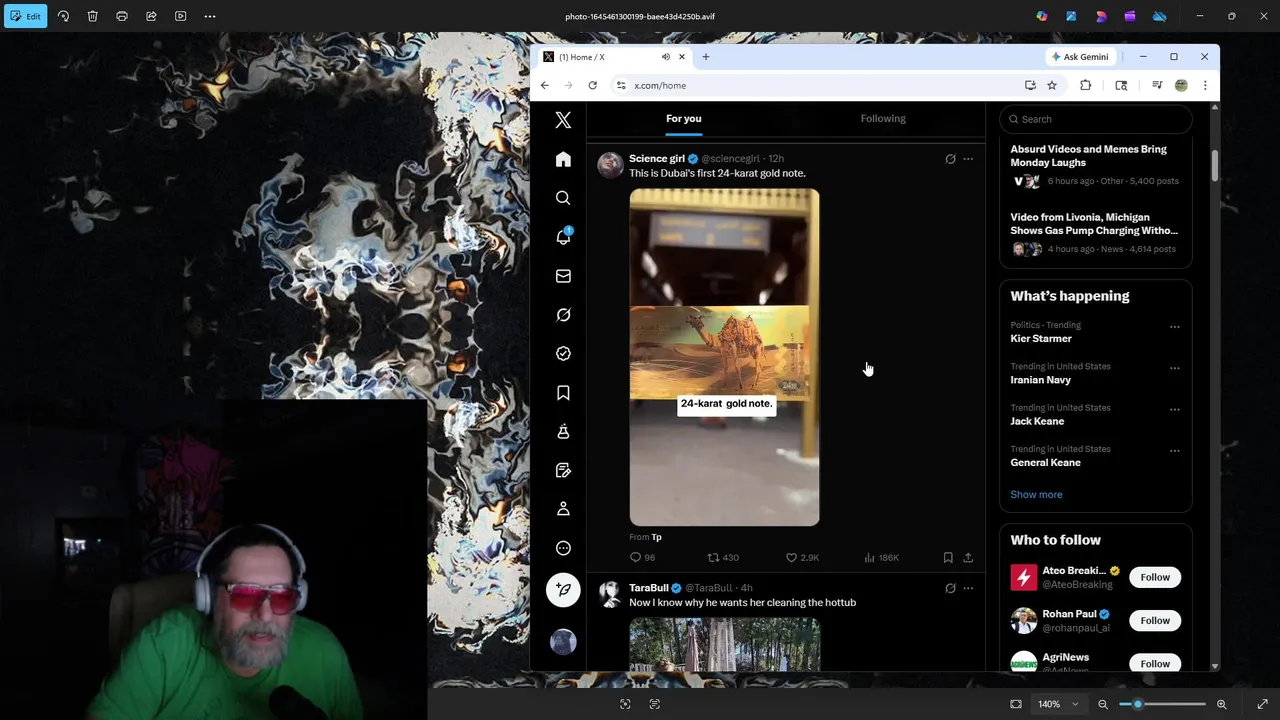The image size is (1280, 720).
Task: Open the Chrome three-dot menu
Action: point(1205,85)
